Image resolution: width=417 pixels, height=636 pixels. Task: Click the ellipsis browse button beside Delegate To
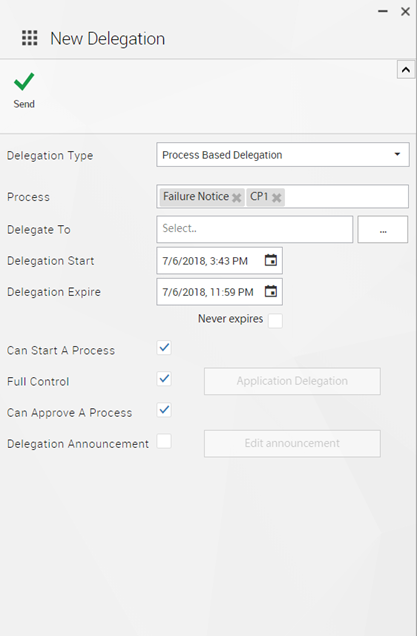[383, 229]
